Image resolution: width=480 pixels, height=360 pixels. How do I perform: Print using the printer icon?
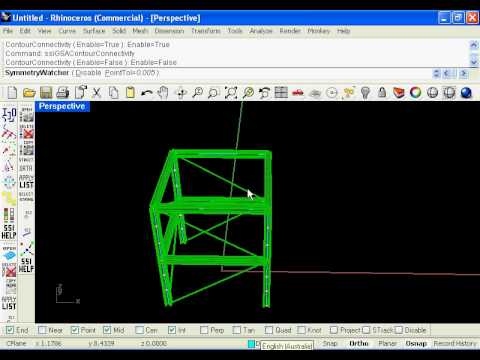pos(63,92)
